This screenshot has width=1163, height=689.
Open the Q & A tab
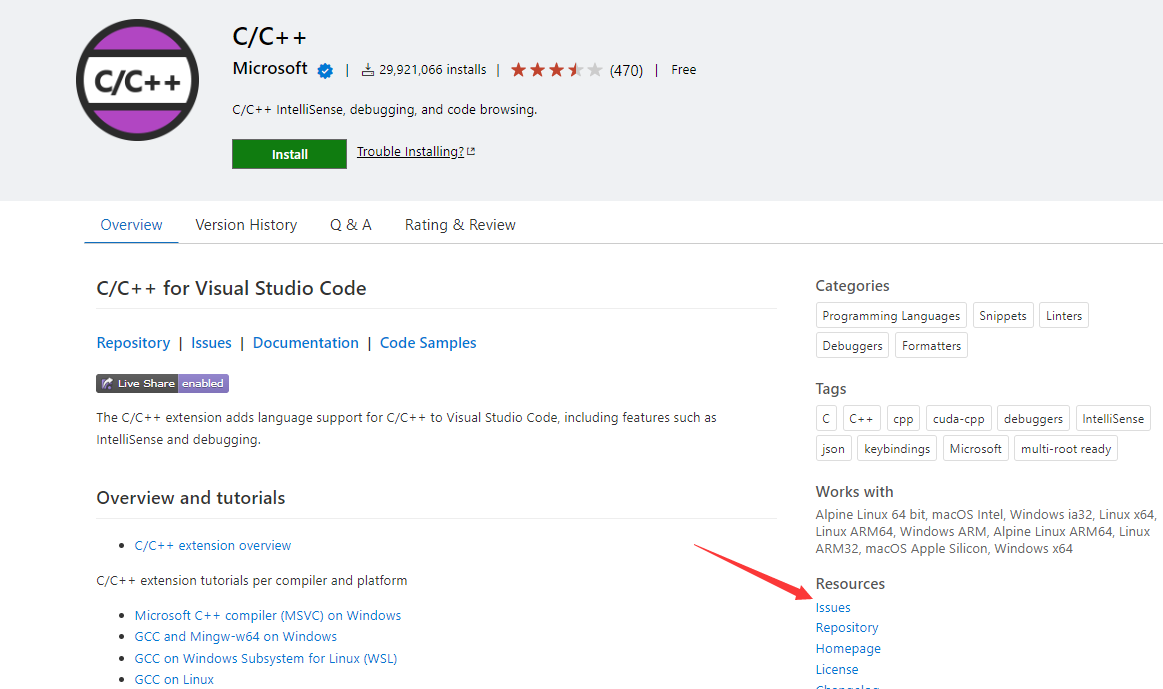(351, 225)
